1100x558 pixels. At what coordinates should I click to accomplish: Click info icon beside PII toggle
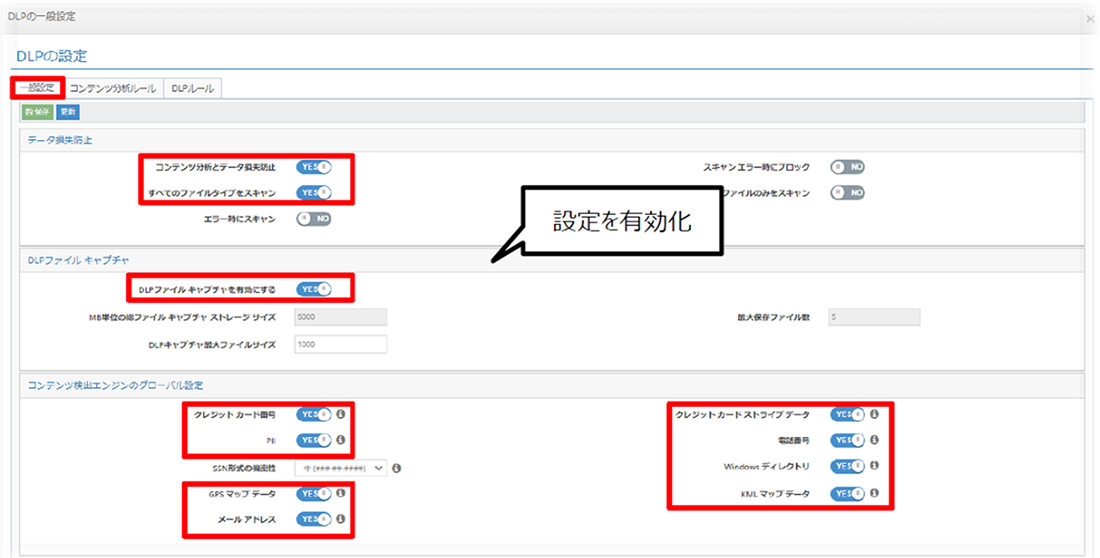(x=341, y=439)
